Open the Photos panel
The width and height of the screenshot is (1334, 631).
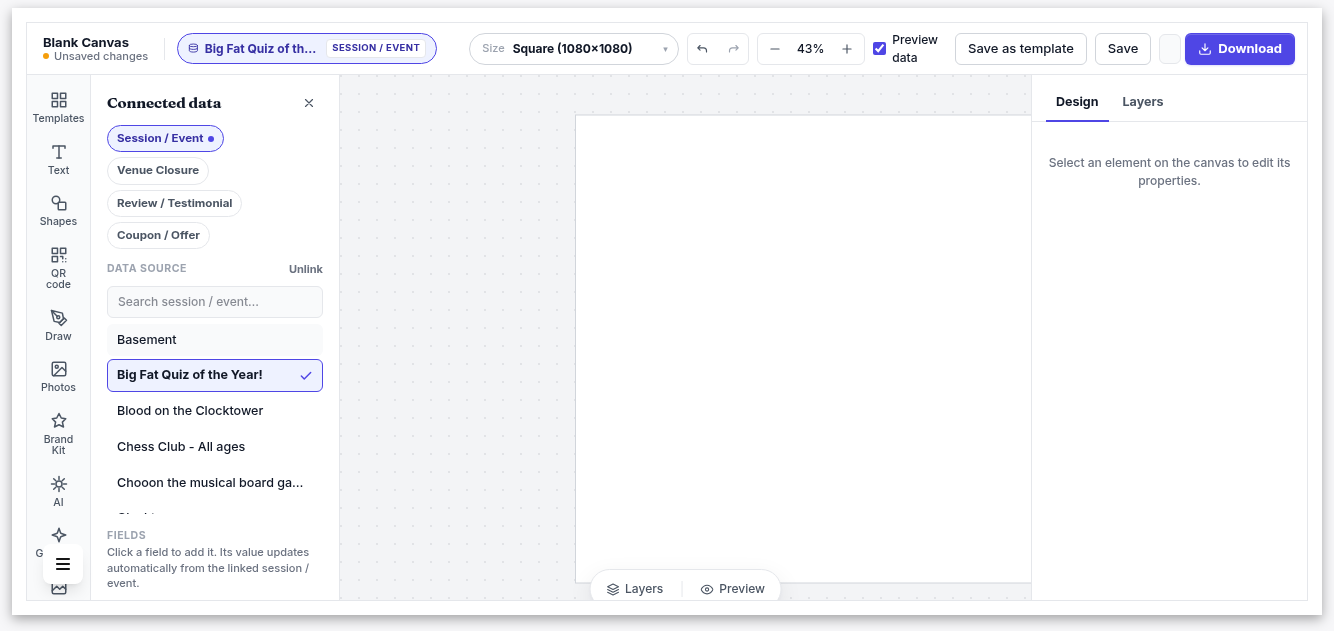coord(58,377)
